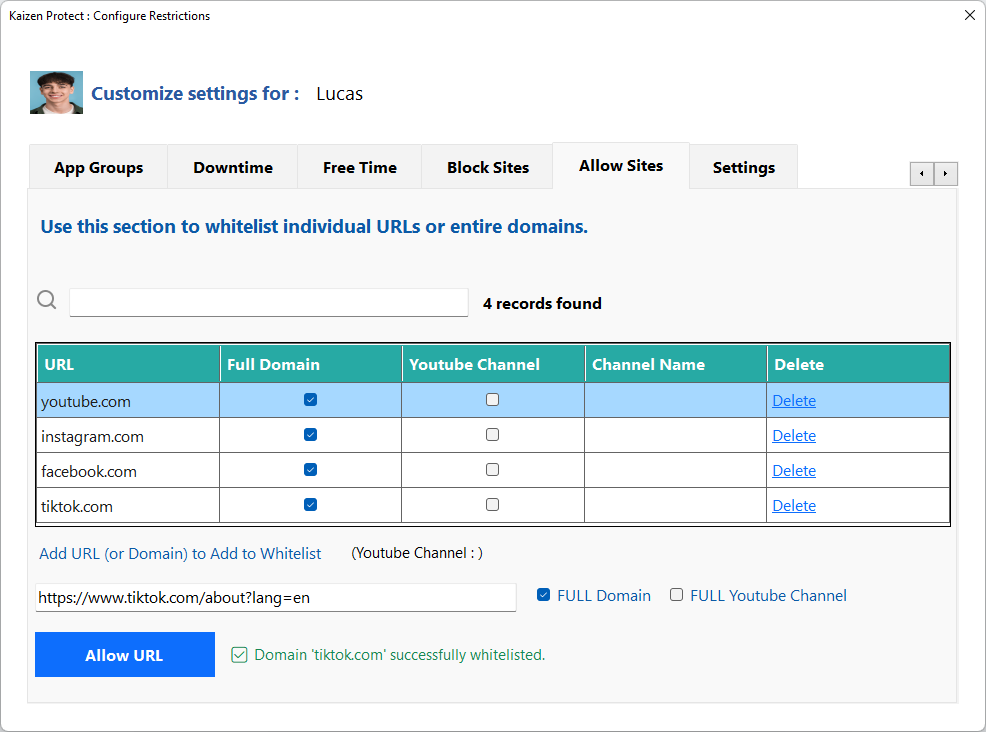Delete the youtube.com whitelist entry
Screen dimensions: 986x732
(x=794, y=401)
